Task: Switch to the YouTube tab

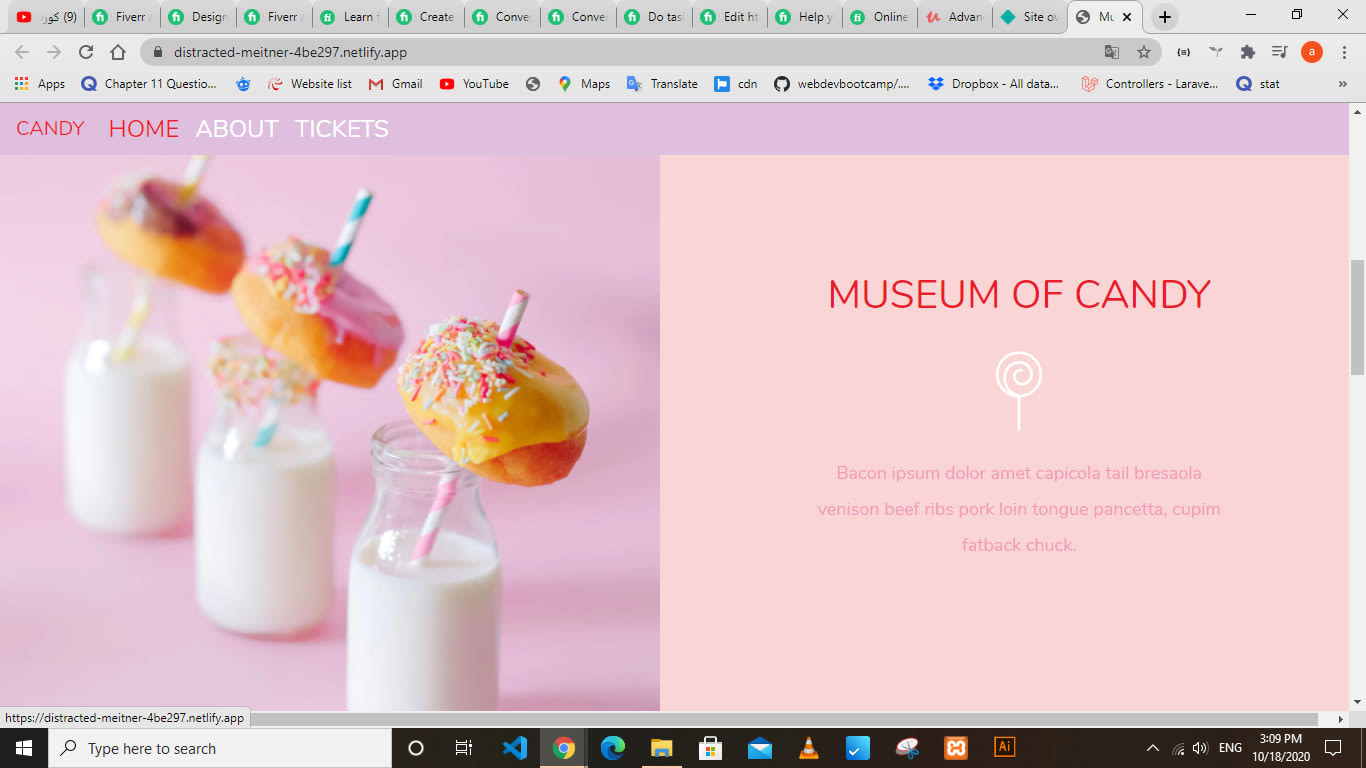Action: pos(46,17)
